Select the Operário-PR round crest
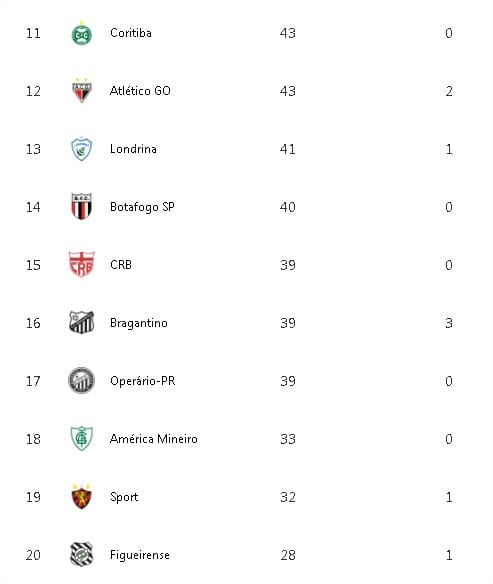The height and width of the screenshot is (584, 493). 82,380
